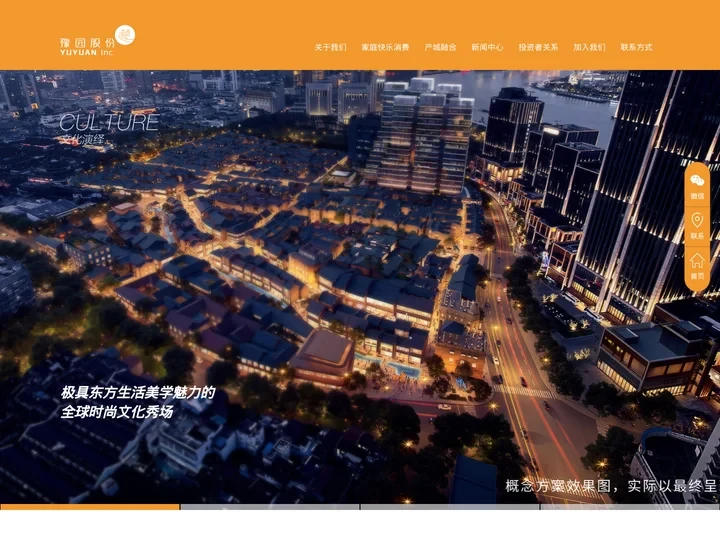720x540 pixels.
Task: Open the WeChat (微信) sidebar icon
Action: [697, 186]
